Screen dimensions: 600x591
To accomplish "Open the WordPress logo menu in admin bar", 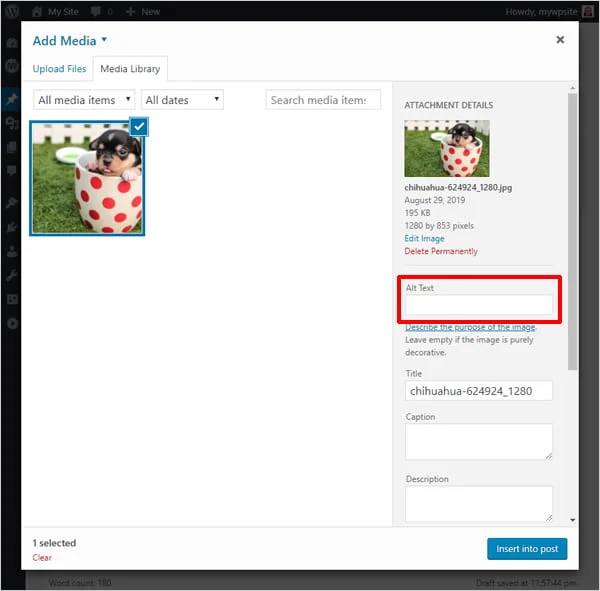I will click(12, 11).
